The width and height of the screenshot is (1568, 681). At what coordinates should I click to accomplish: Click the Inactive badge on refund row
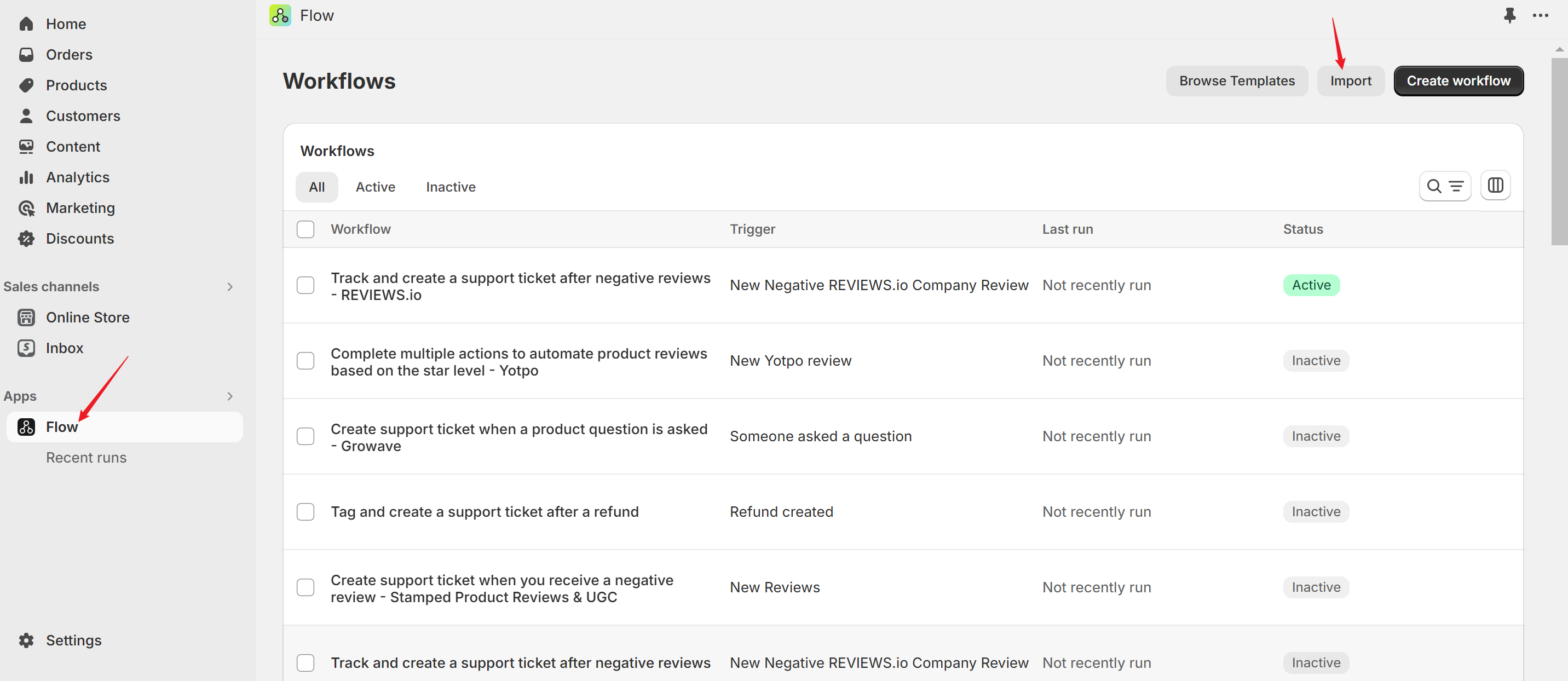point(1316,512)
